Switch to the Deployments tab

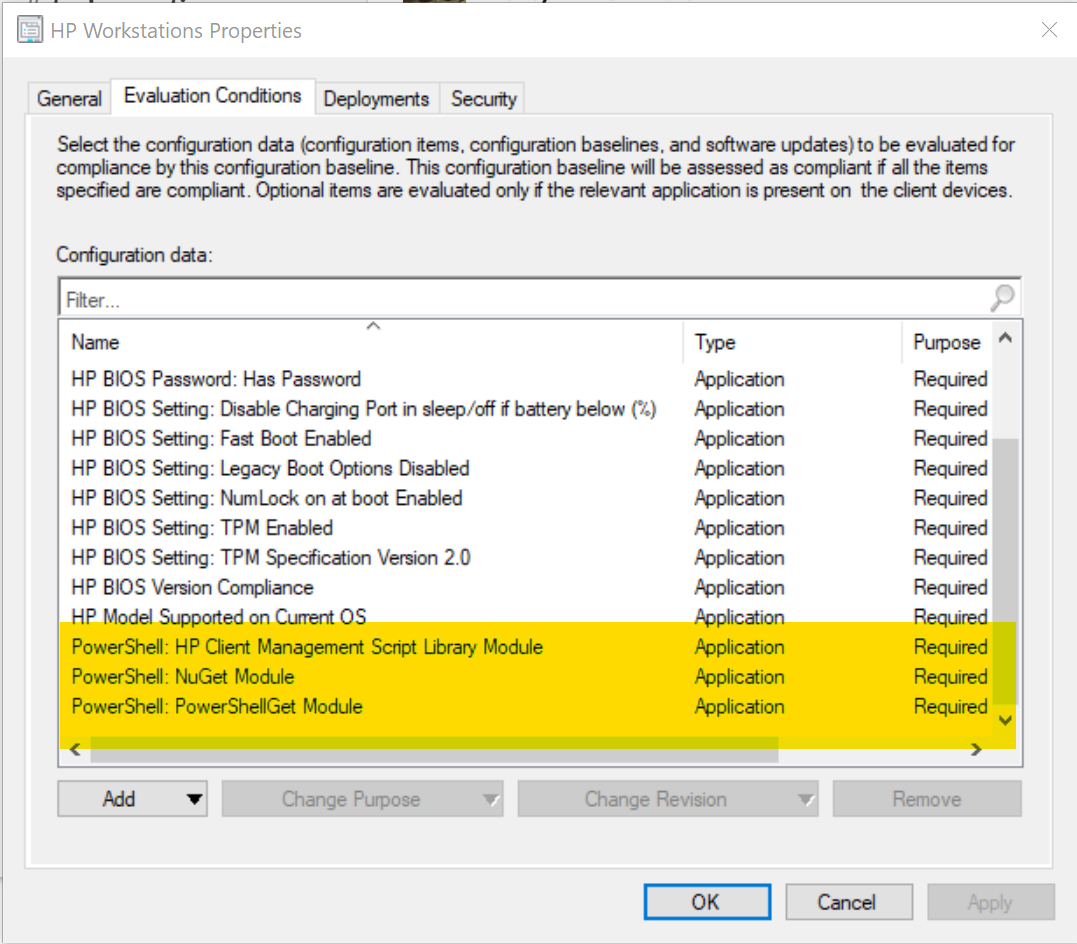376,98
